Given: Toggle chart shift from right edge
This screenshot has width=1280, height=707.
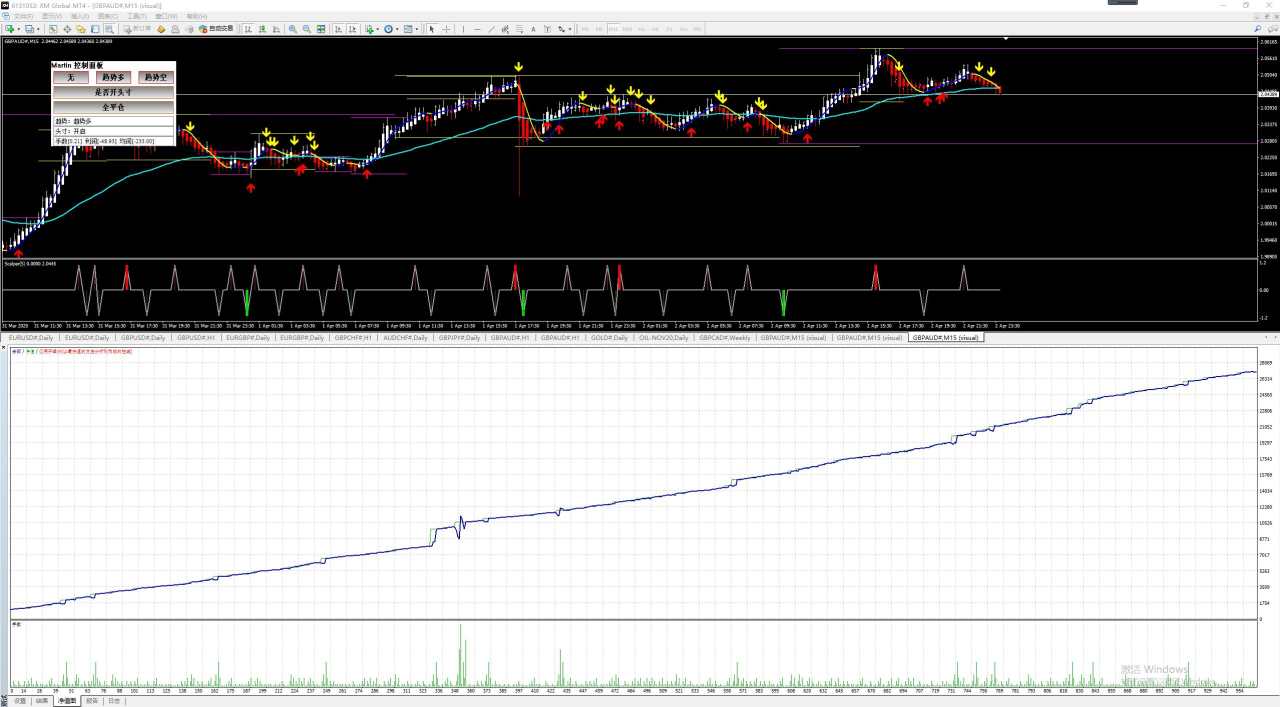Looking at the screenshot, I should [x=352, y=29].
